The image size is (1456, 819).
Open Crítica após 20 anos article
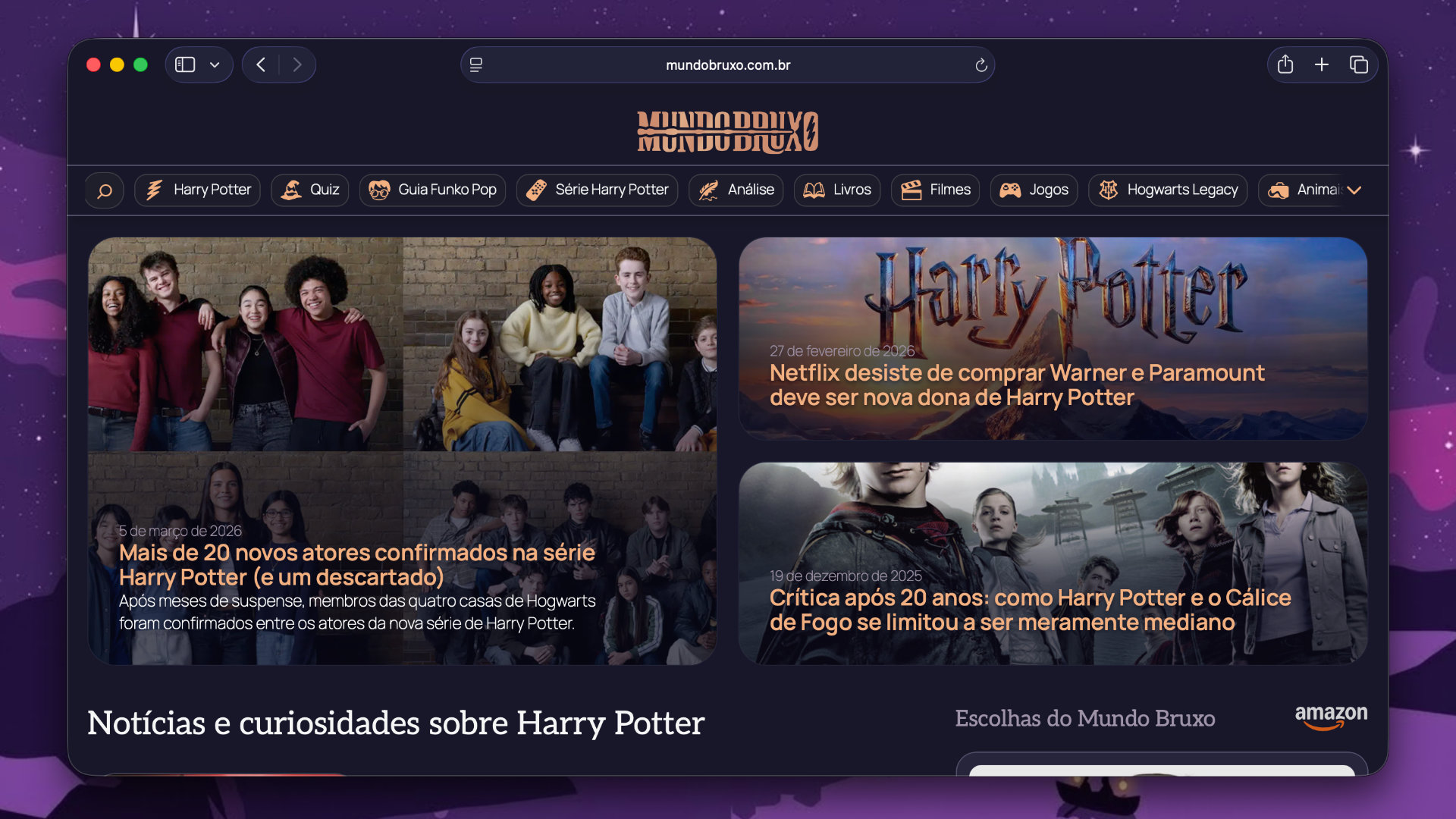coord(1030,610)
